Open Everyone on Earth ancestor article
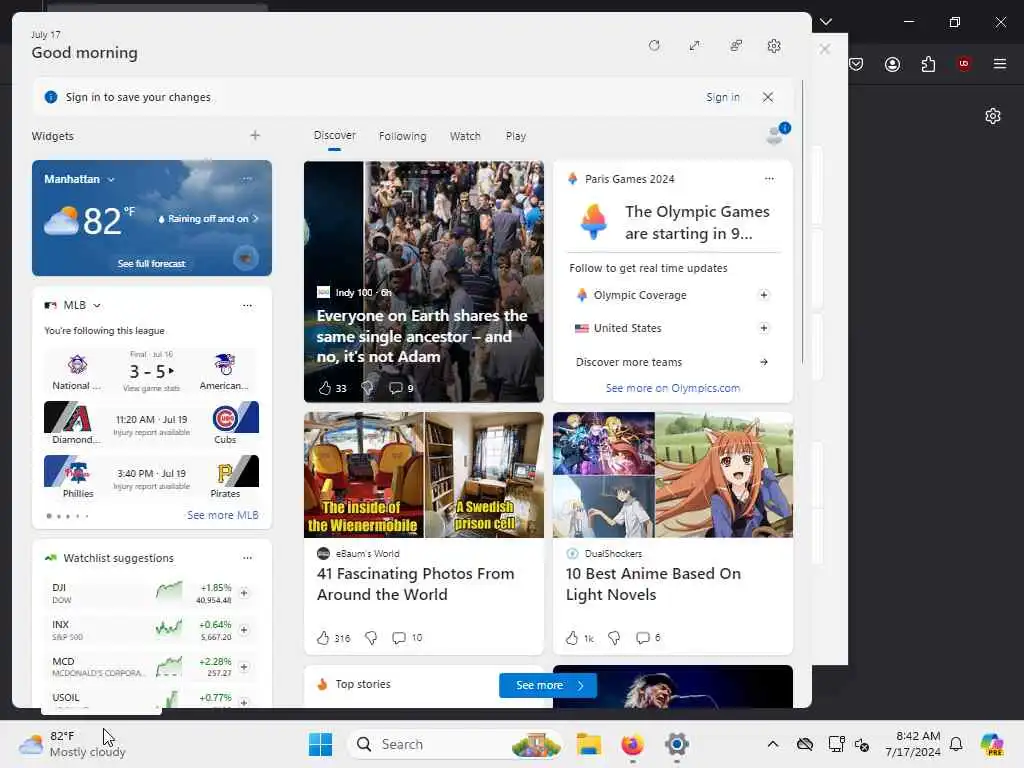Image resolution: width=1024 pixels, height=768 pixels. (x=422, y=336)
